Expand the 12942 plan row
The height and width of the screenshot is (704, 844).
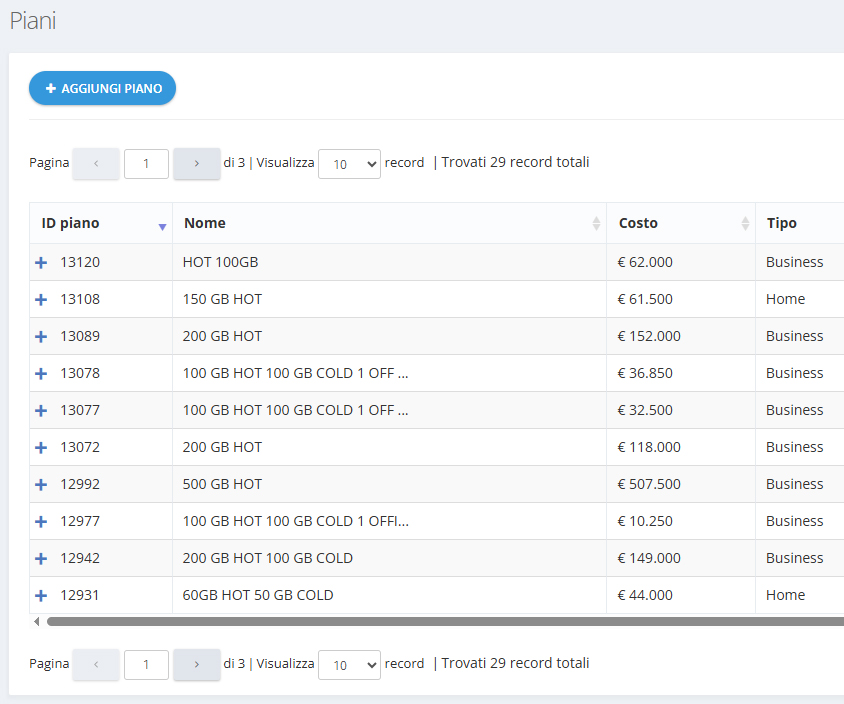[41, 558]
